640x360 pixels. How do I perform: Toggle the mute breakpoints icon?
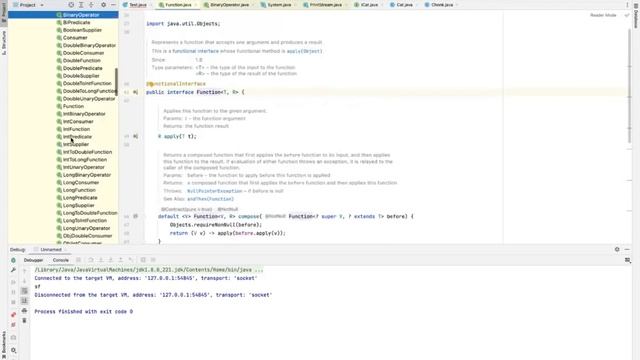[13, 325]
